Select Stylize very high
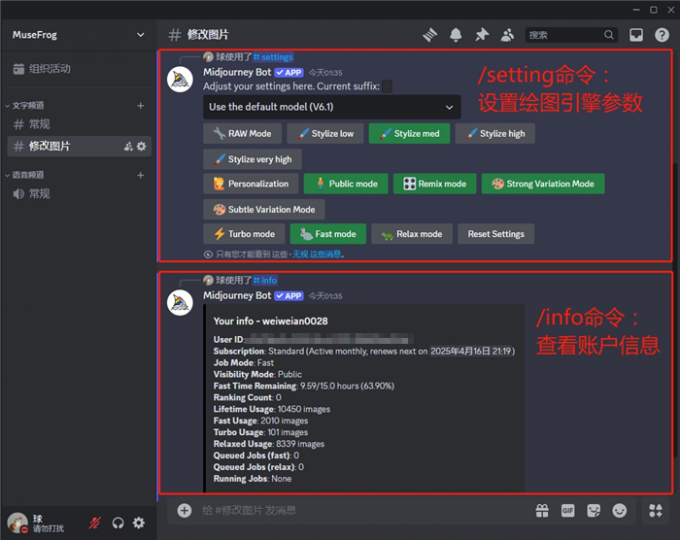680x540 pixels. click(252, 159)
